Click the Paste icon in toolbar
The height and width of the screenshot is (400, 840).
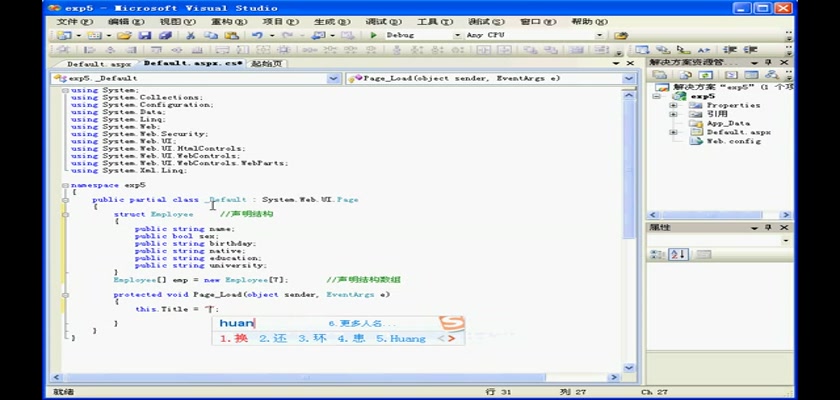point(230,35)
